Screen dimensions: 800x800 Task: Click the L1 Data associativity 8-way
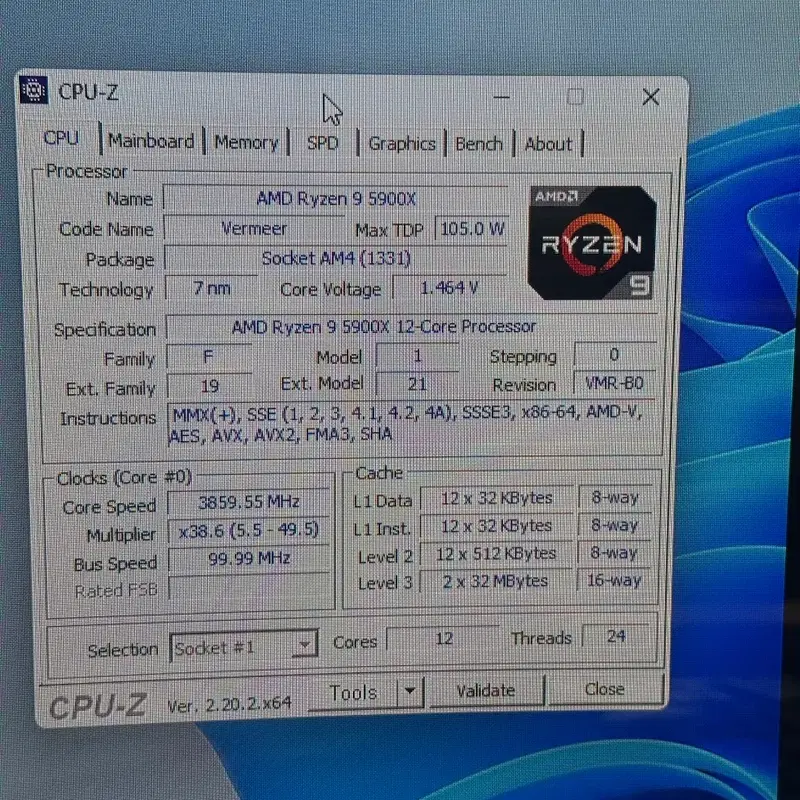click(x=615, y=497)
